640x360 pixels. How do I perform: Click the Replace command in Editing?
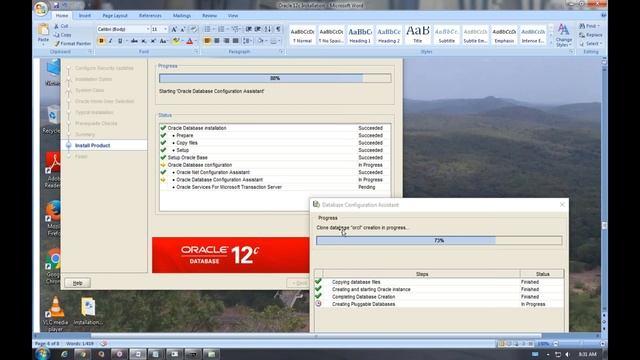tap(591, 35)
